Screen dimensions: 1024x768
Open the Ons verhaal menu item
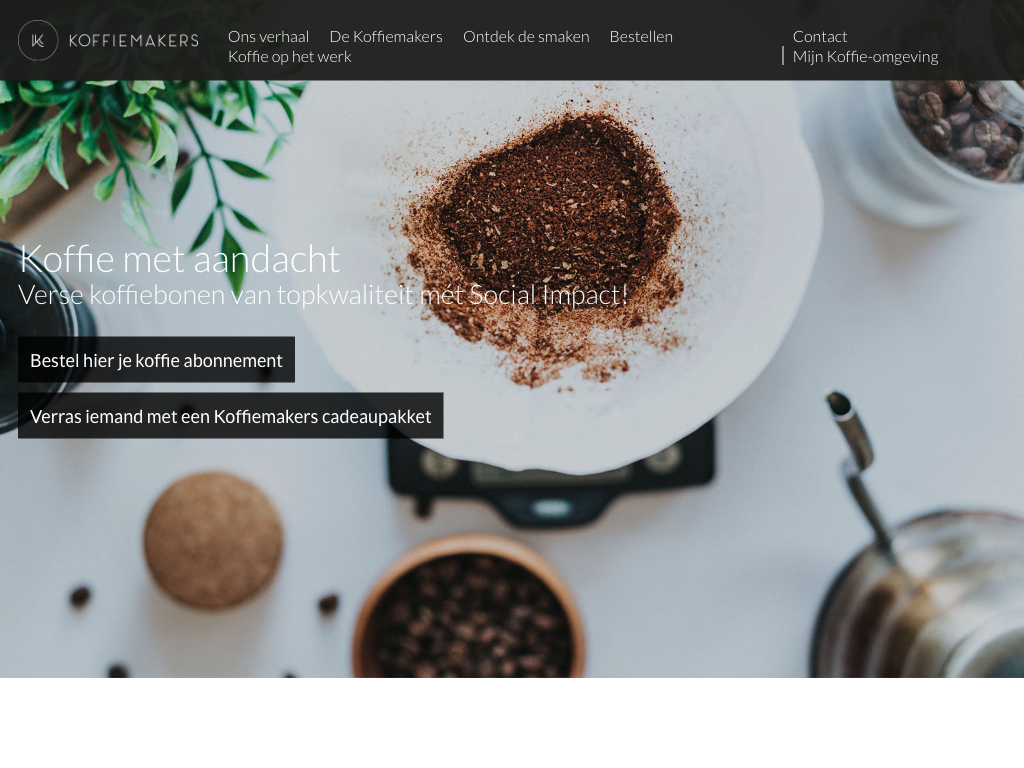(x=268, y=37)
